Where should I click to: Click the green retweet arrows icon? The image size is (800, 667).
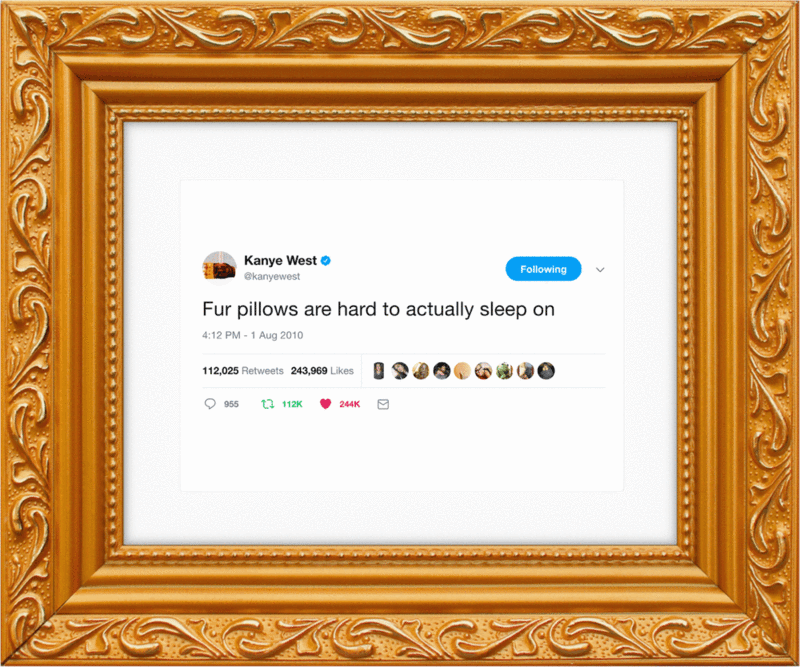click(267, 404)
